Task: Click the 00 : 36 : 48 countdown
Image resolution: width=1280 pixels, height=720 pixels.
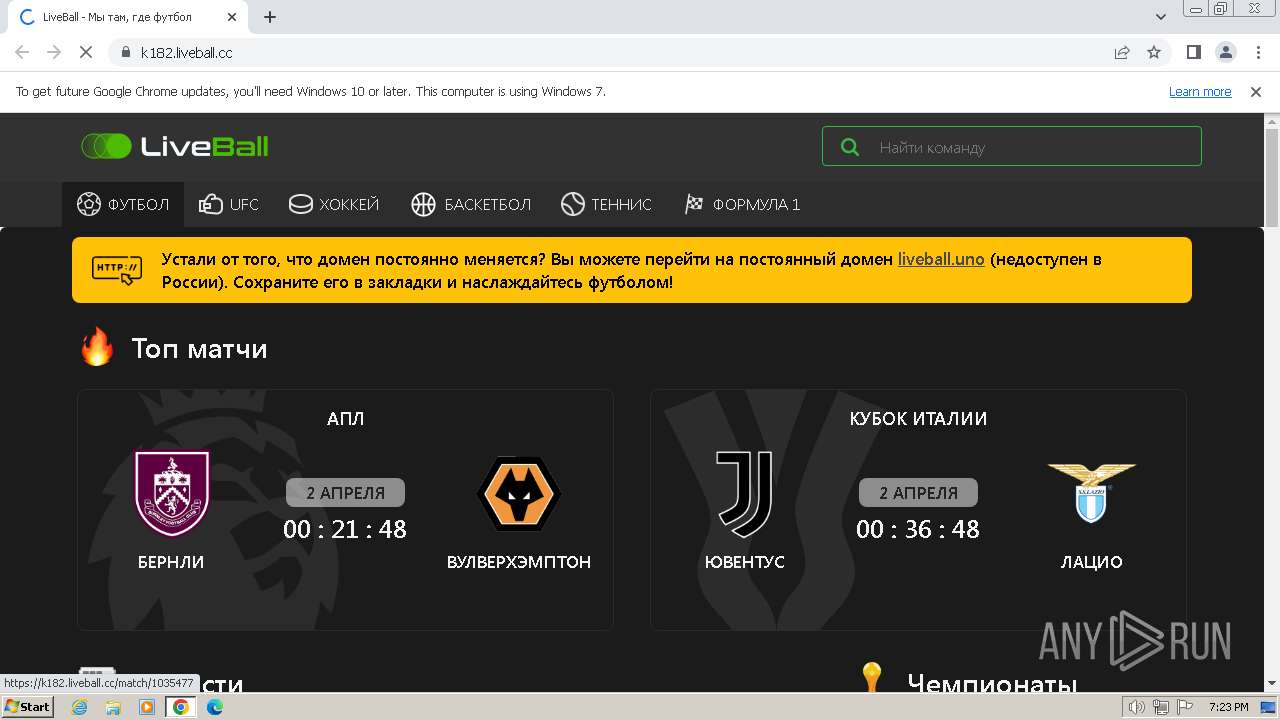Action: coord(918,529)
